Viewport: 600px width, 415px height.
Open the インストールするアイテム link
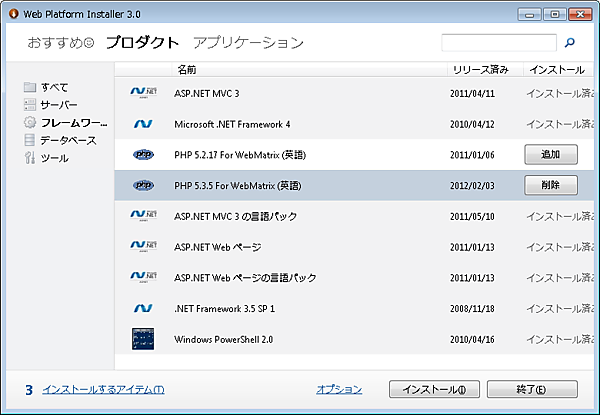coord(102,389)
